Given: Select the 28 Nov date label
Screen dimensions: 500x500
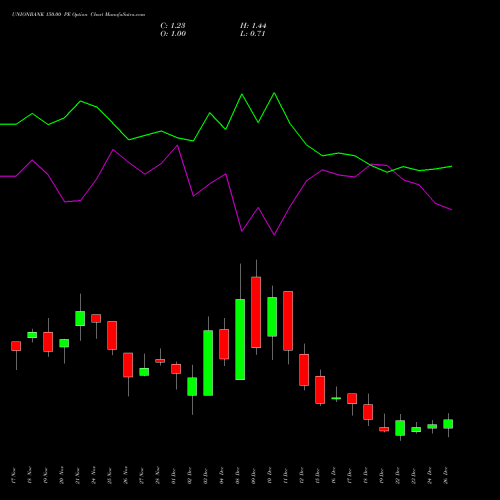Looking at the screenshot, I should [158, 475].
